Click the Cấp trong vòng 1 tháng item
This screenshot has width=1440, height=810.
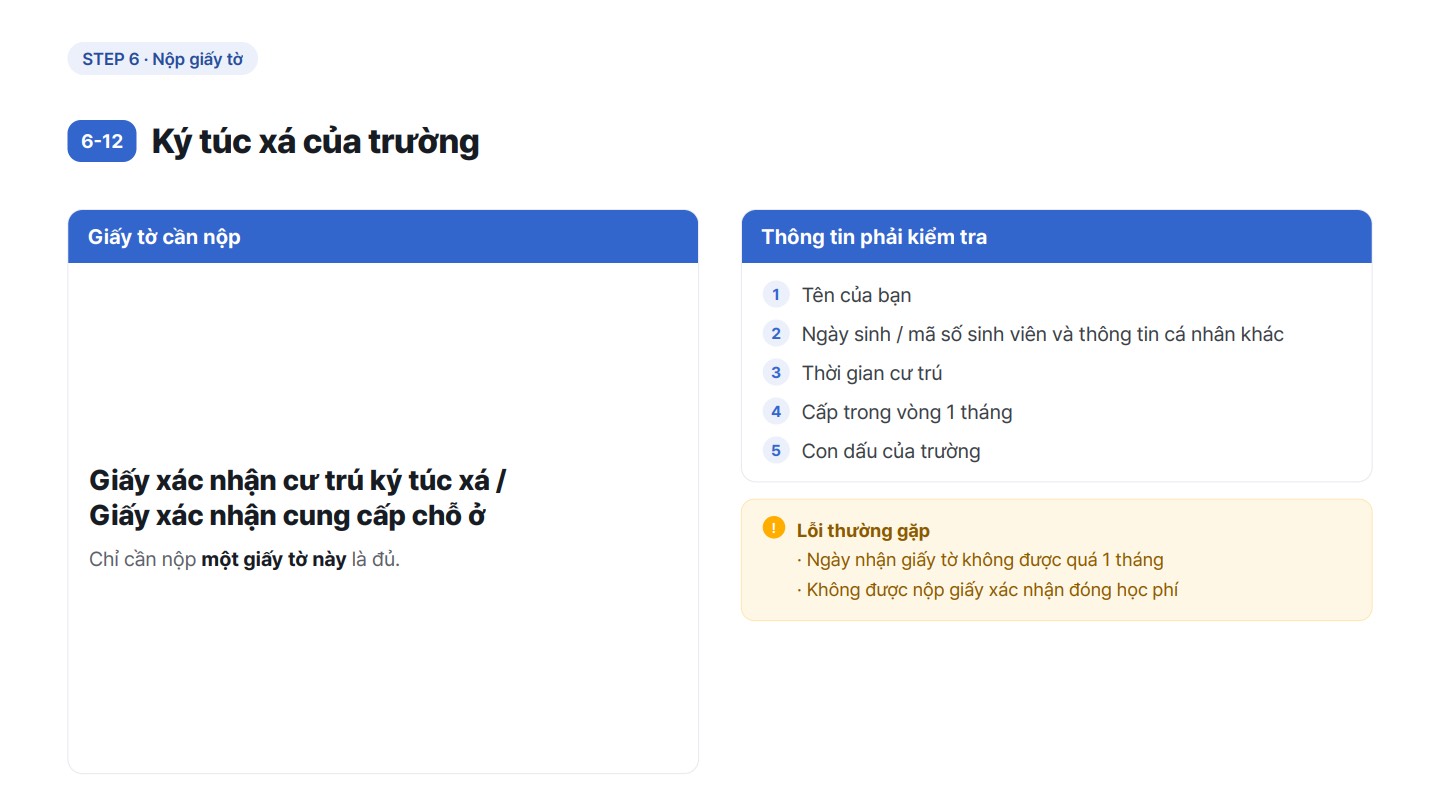(x=907, y=412)
